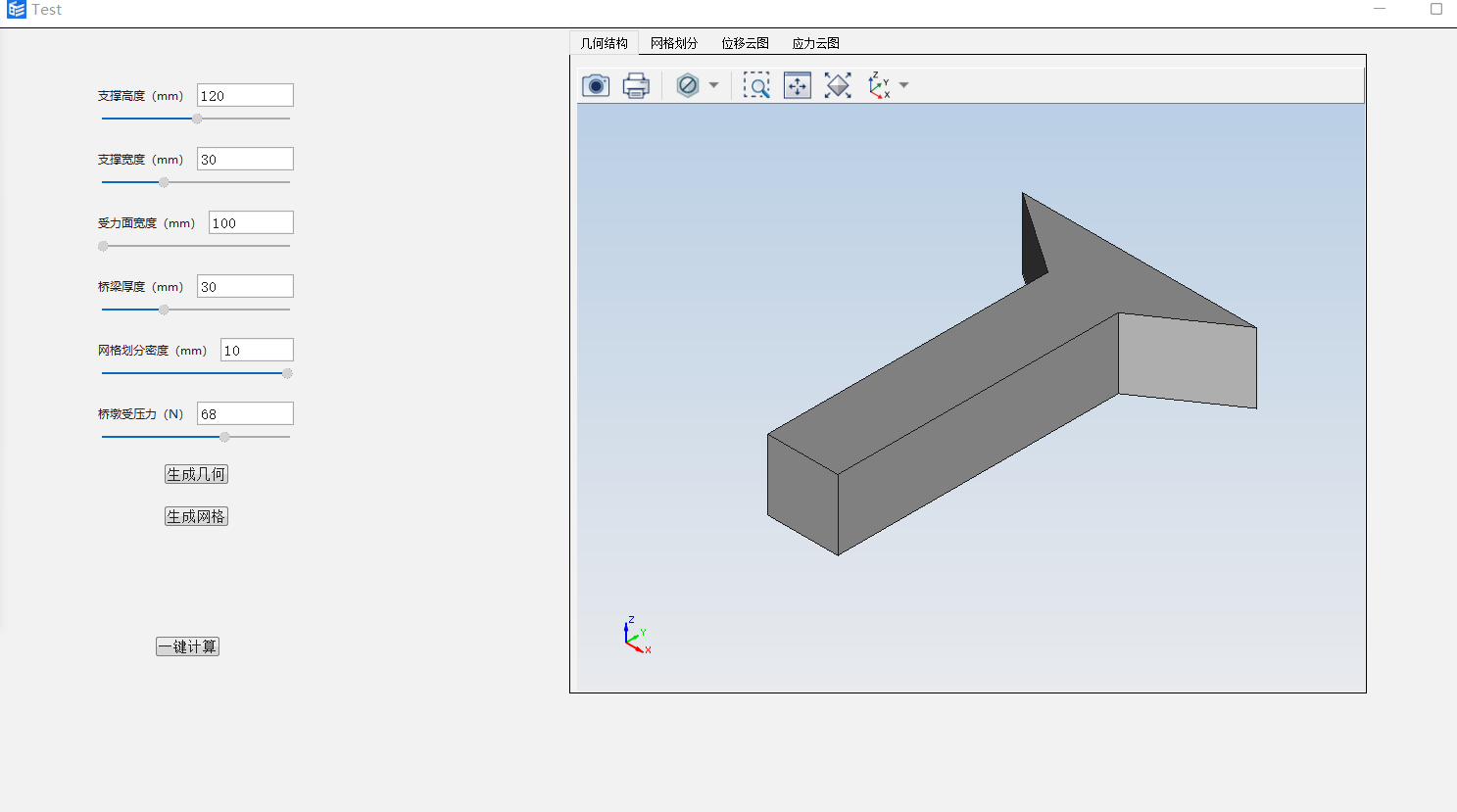This screenshot has height=812, width=1457.
Task: Click the 网格划分密度 slider handle
Action: pyautogui.click(x=287, y=373)
